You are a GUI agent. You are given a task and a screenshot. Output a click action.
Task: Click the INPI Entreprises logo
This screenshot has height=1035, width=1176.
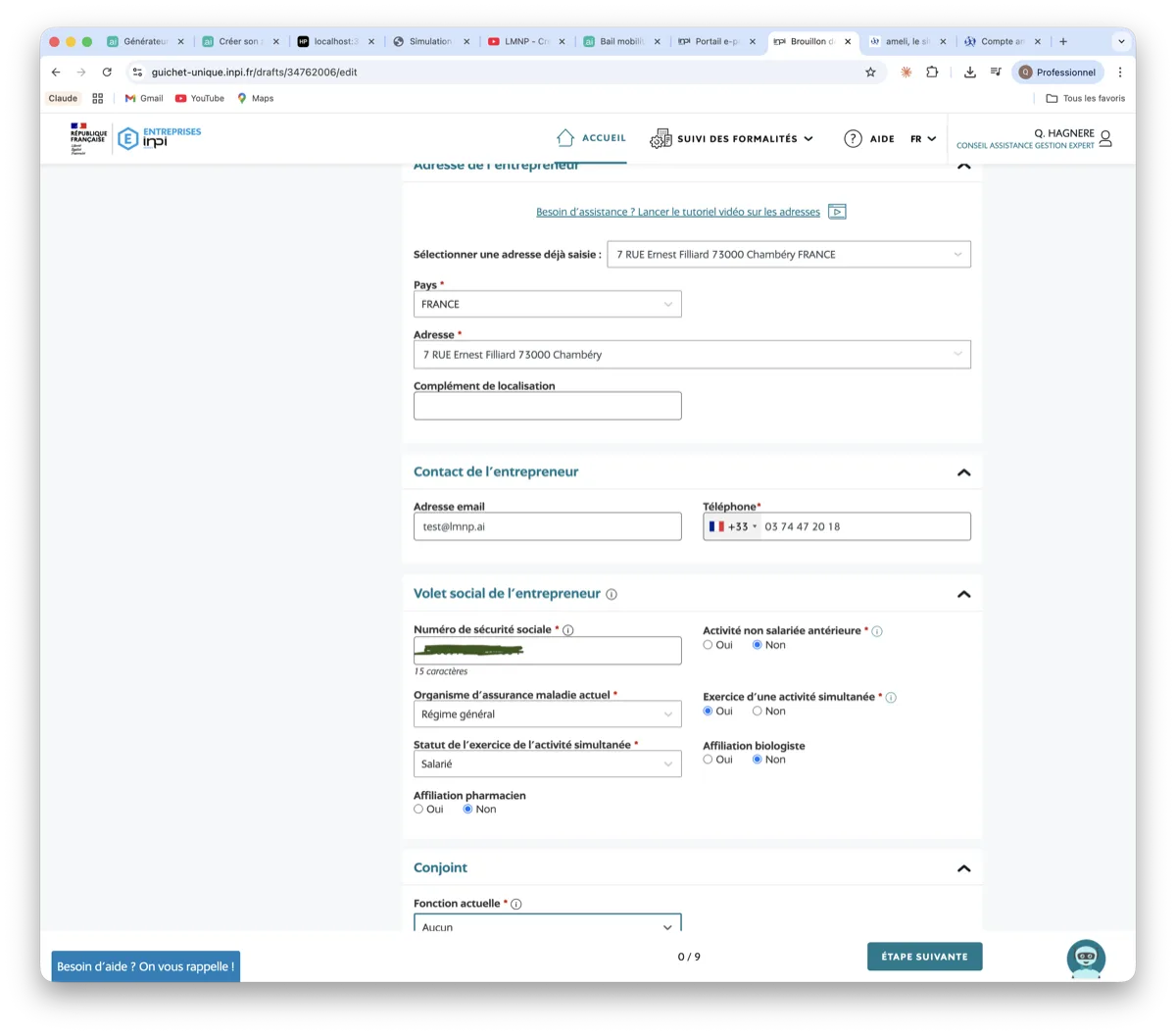pos(158,138)
